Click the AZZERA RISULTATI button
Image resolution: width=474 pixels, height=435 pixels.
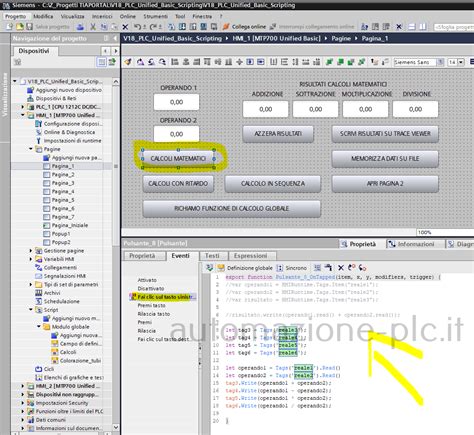tap(278, 134)
